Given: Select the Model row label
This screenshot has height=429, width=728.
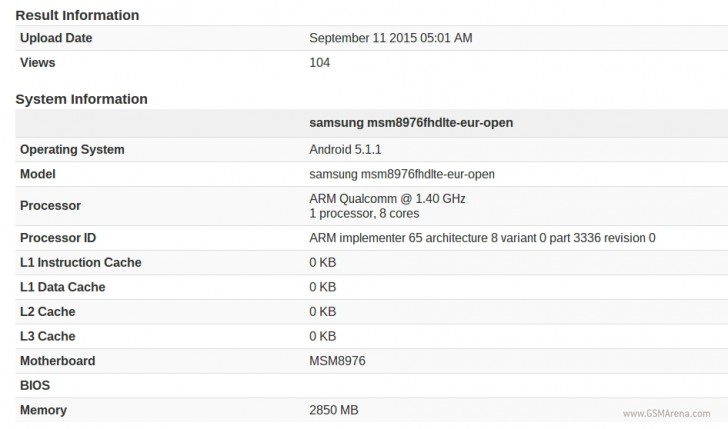Looking at the screenshot, I should coord(38,174).
